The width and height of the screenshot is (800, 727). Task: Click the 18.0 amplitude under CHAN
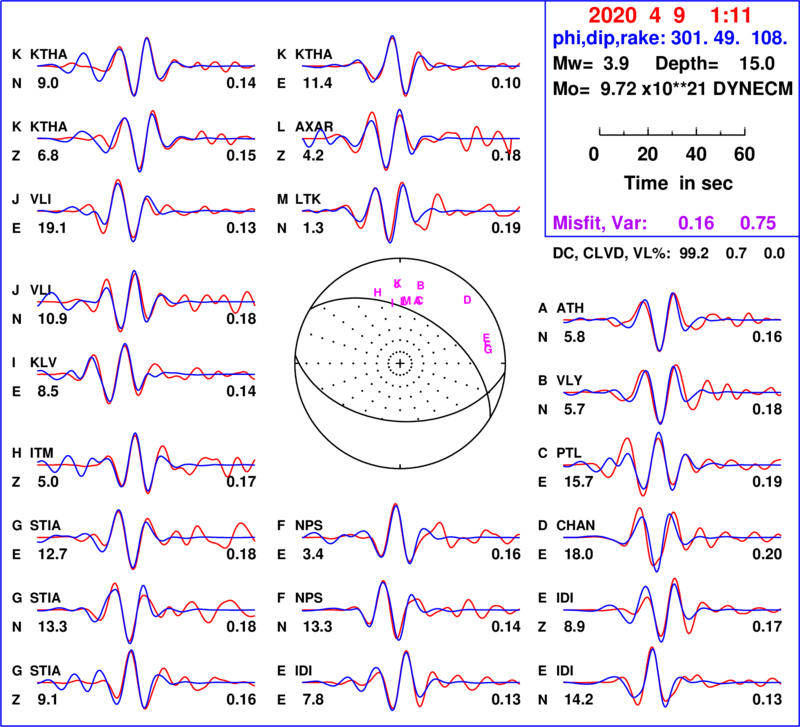click(578, 554)
